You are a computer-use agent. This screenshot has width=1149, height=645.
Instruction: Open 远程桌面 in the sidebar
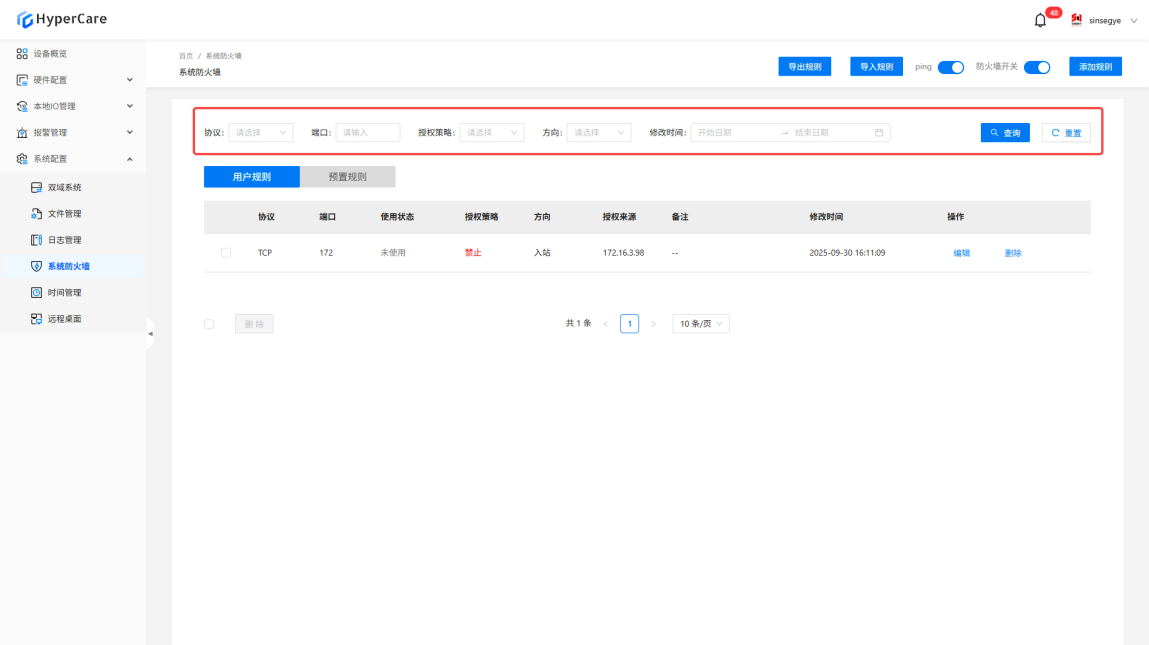(64, 319)
